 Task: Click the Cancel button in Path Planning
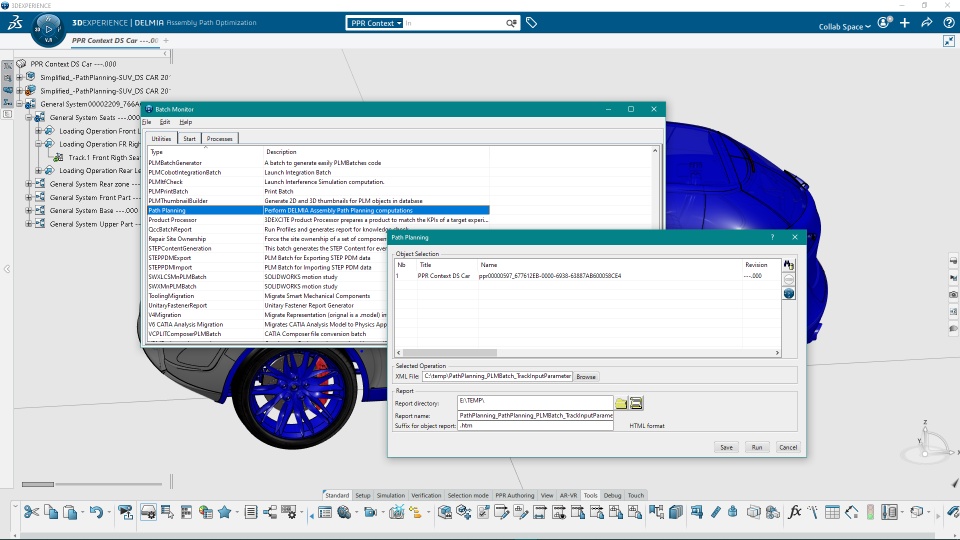coord(788,447)
